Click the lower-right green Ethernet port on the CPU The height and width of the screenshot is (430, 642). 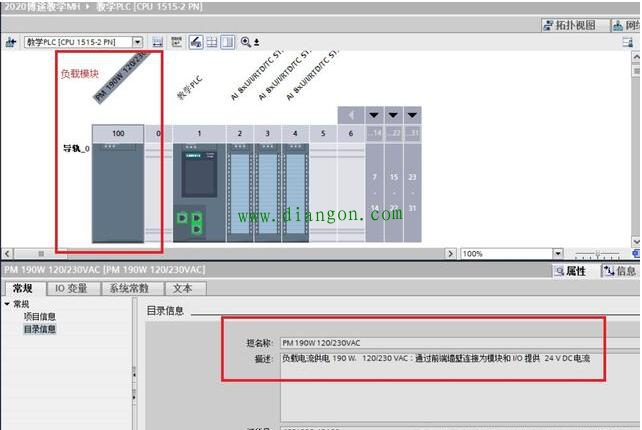197,229
